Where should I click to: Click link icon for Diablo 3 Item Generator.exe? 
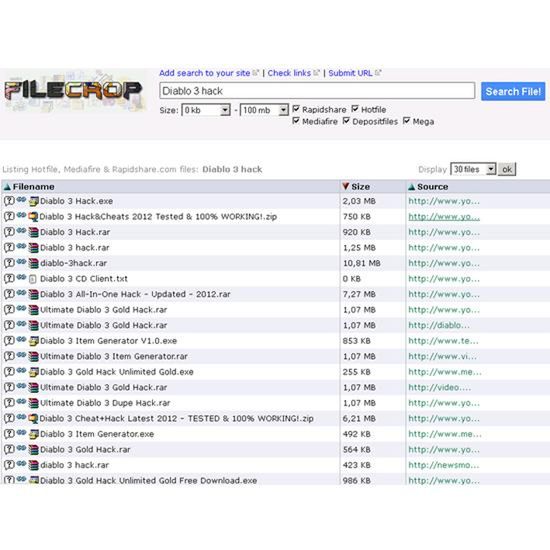21,432
